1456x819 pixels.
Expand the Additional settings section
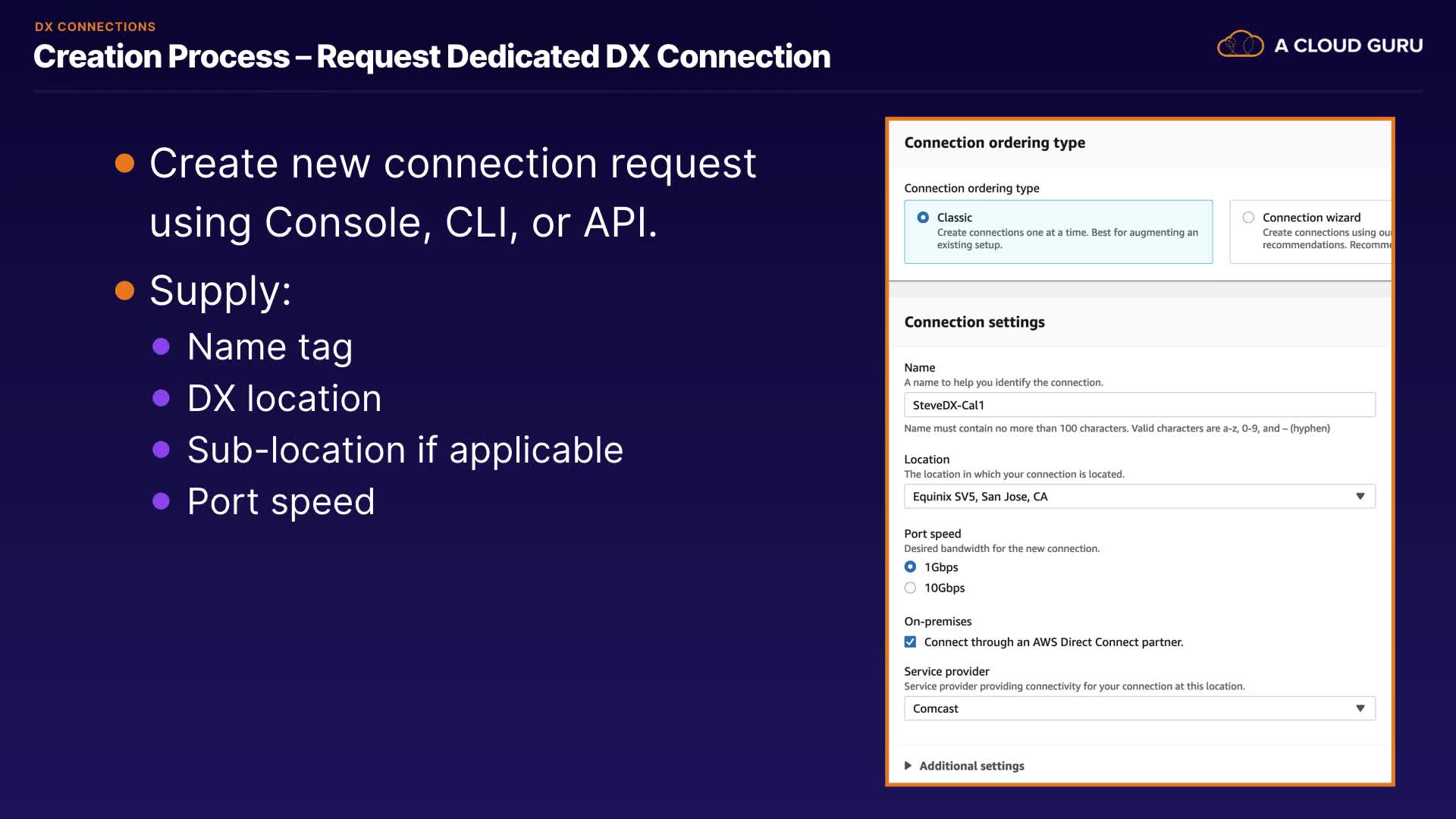[x=971, y=766]
